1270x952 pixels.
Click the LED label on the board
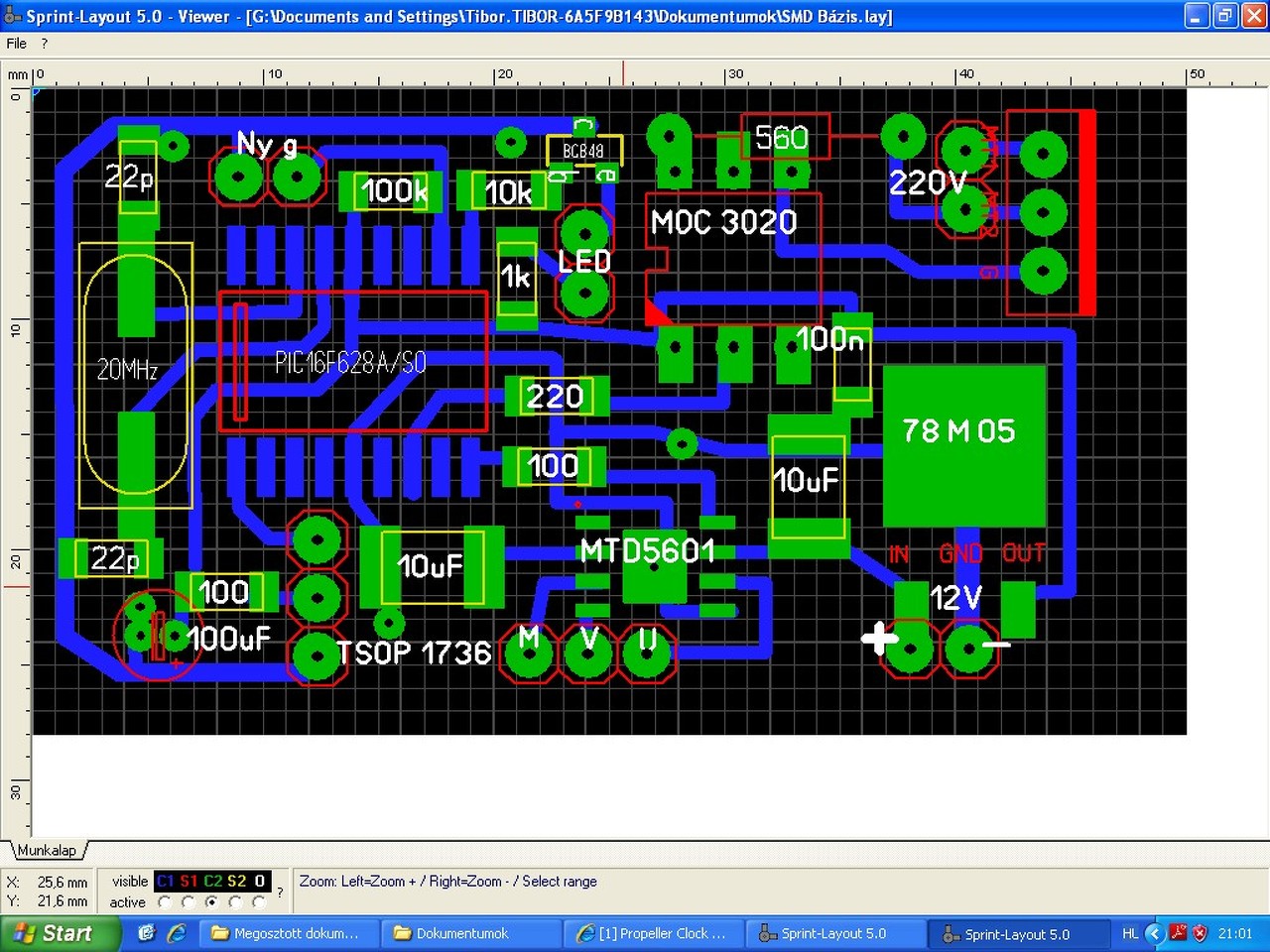coord(584,262)
